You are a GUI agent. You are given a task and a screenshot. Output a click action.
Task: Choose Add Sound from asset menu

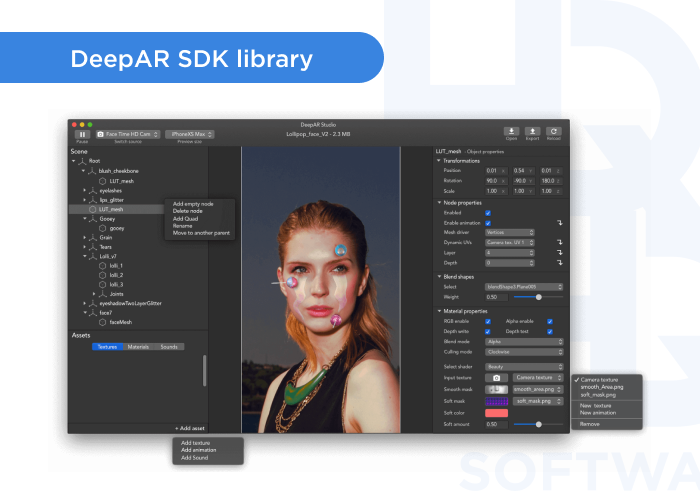click(x=195, y=458)
